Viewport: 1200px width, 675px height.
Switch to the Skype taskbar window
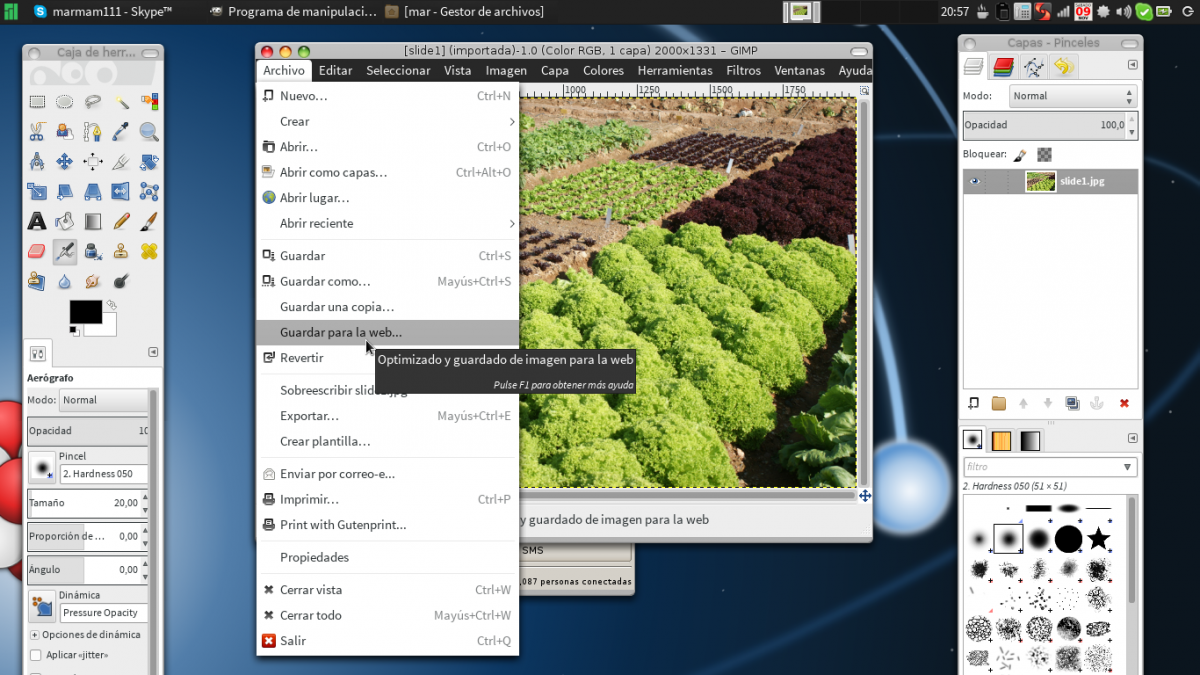102,11
